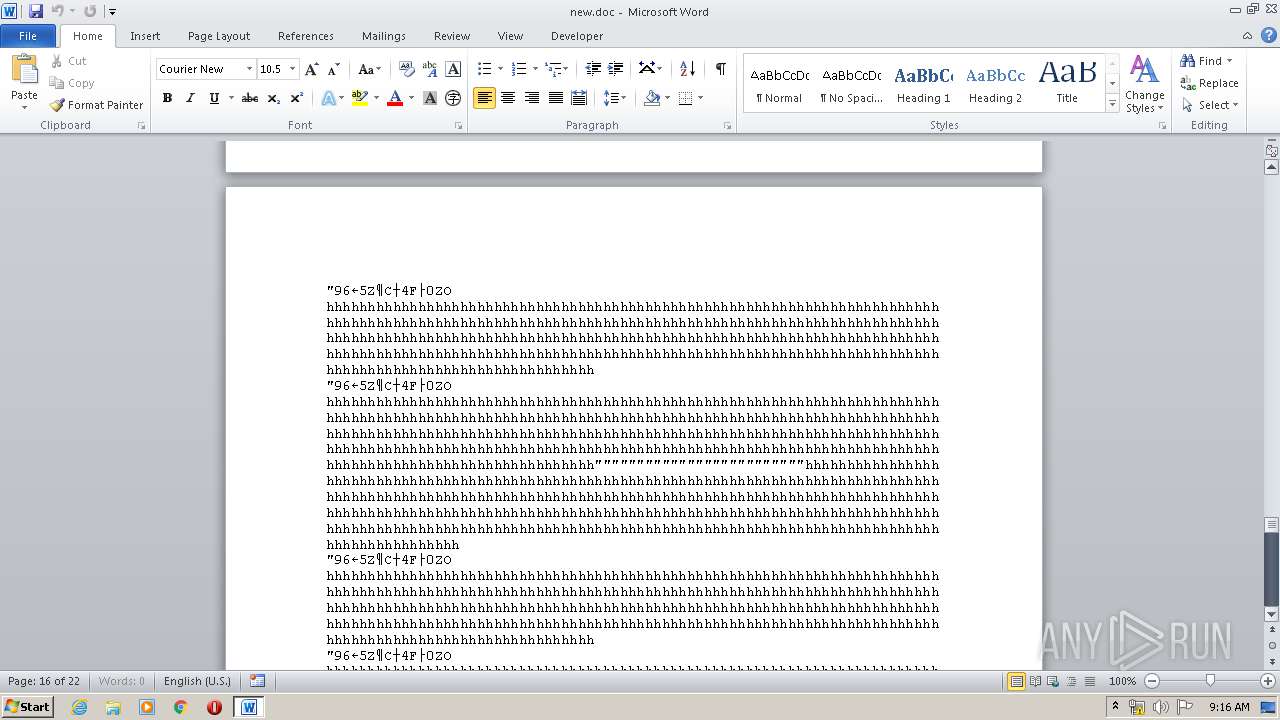Click the Replace button

coord(1210,83)
